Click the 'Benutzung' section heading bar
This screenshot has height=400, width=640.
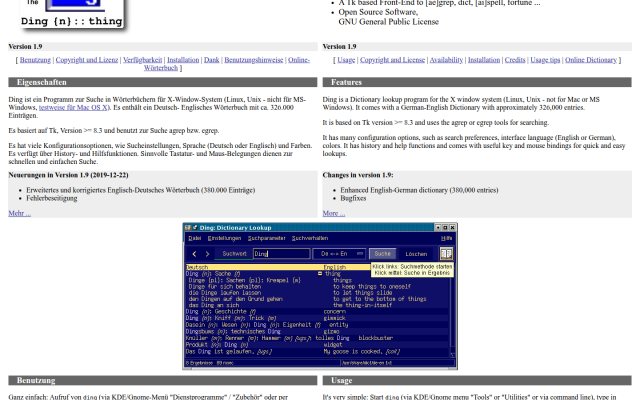click(x=162, y=380)
